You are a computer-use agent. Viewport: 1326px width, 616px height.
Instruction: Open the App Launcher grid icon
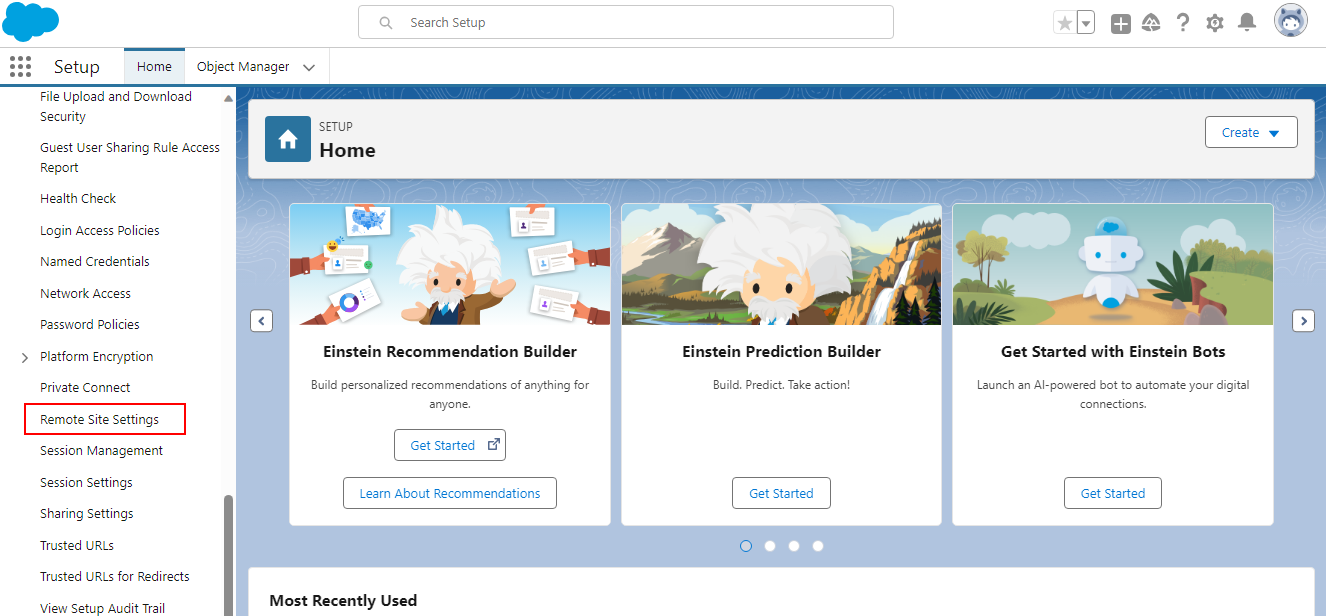pyautogui.click(x=21, y=67)
